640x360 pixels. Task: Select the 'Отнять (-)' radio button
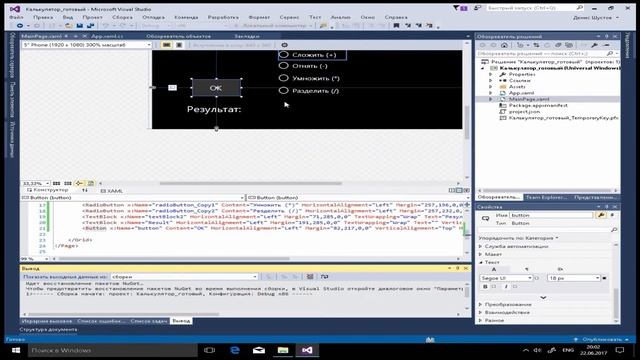point(283,66)
